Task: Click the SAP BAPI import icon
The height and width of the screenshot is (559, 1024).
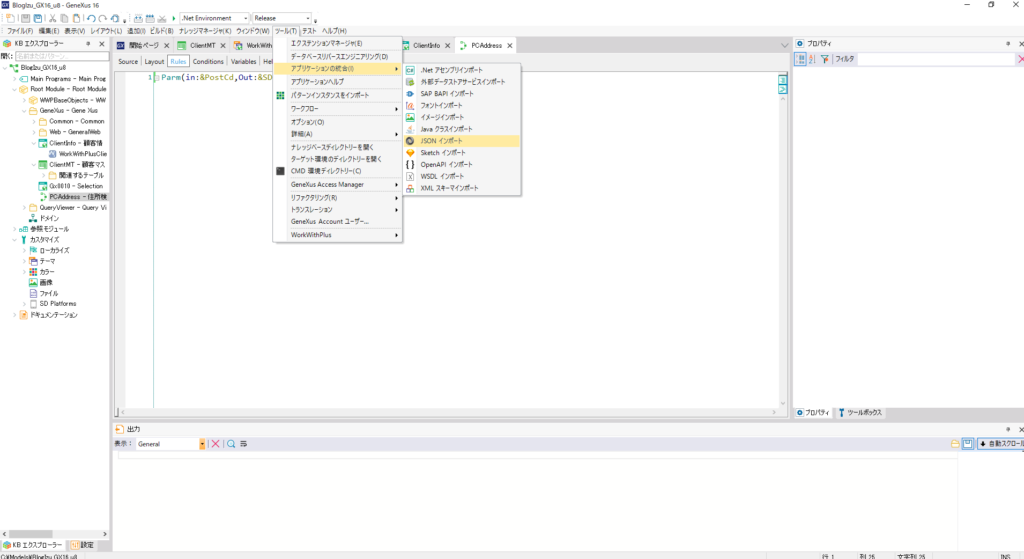Action: pos(410,93)
